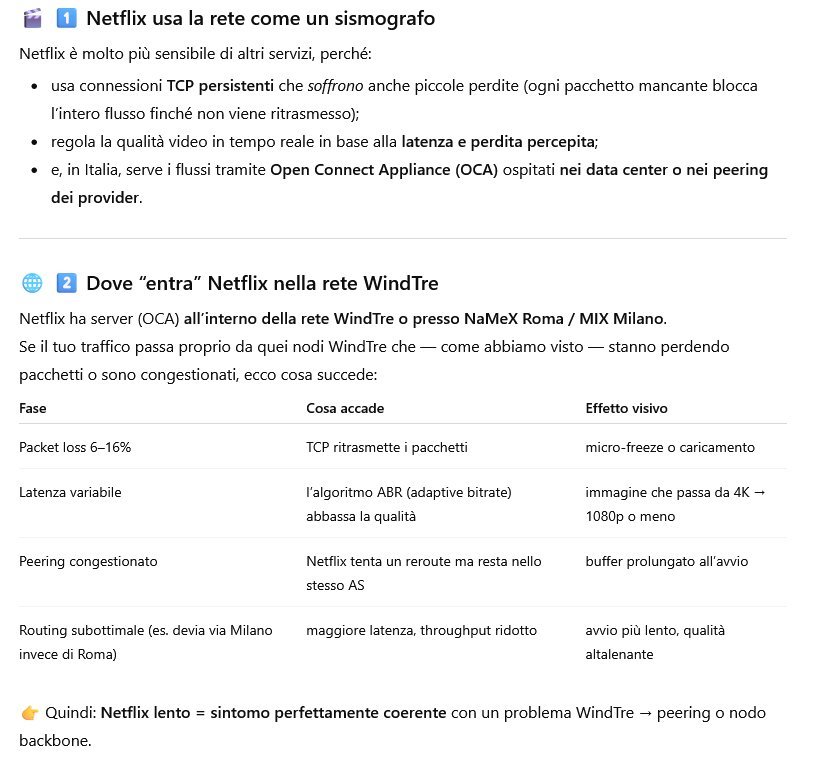The image size is (823, 766).
Task: Click the heading about Netflix entering WindTre network
Action: pyautogui.click(x=262, y=283)
